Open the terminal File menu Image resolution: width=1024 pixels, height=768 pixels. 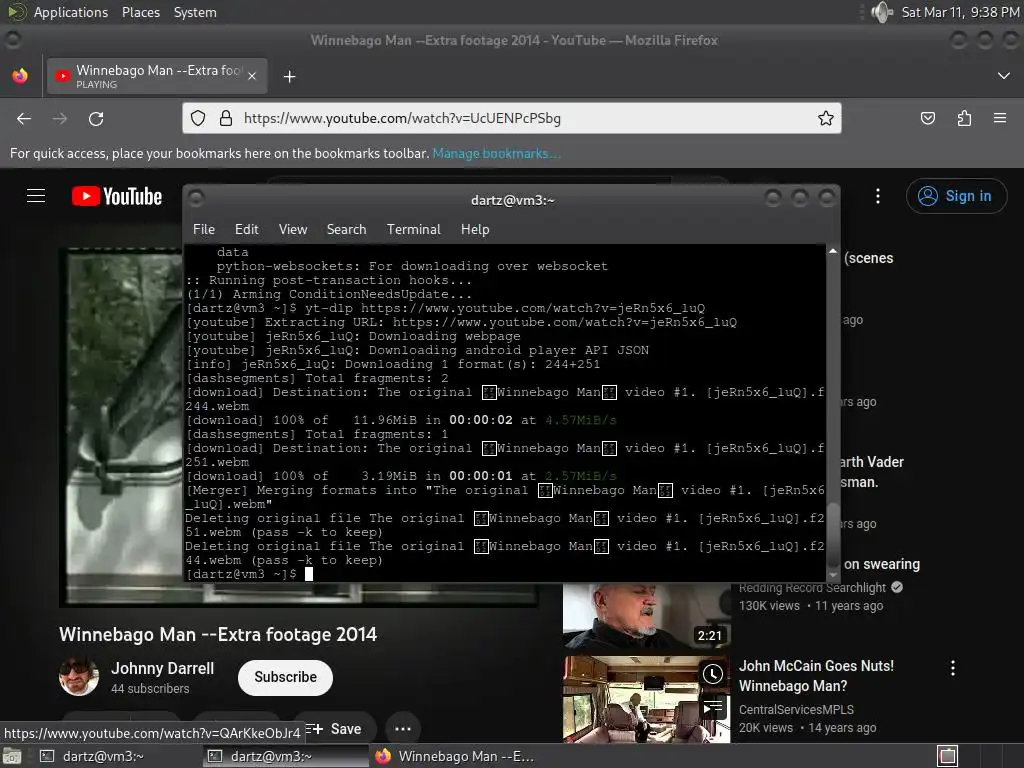(x=204, y=229)
